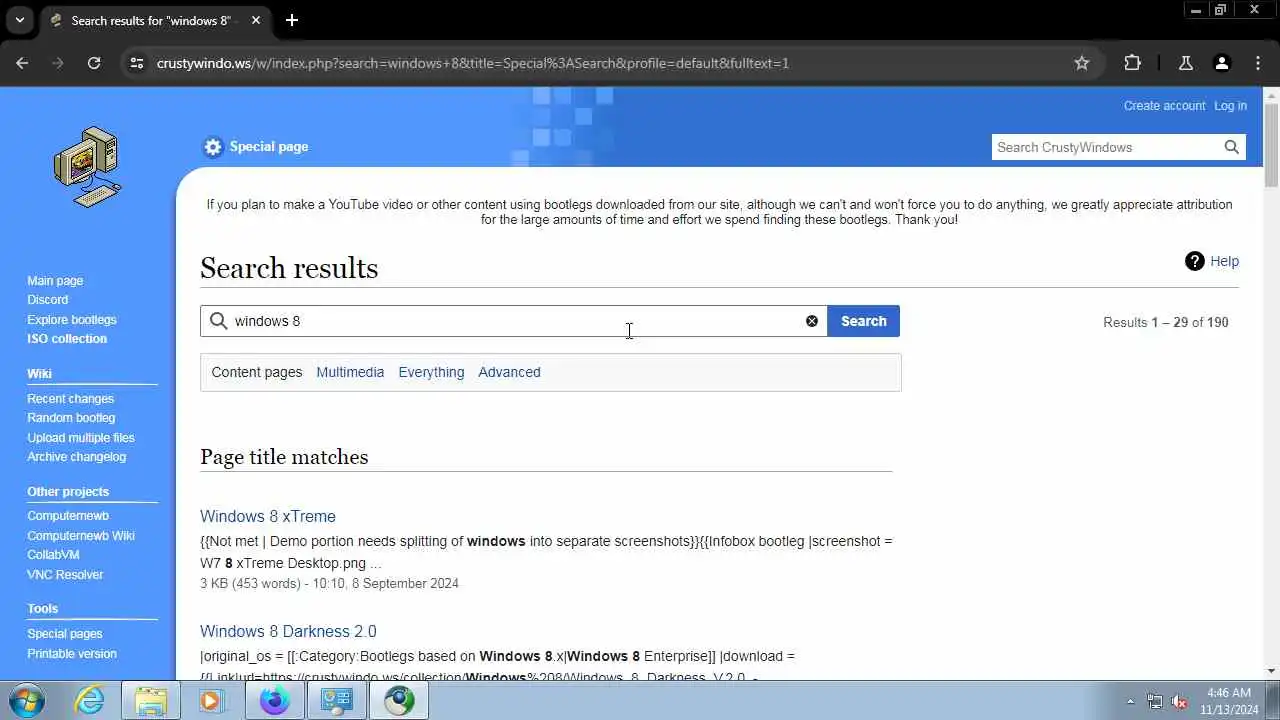Close the 'Search results for windows 8' tab
The height and width of the screenshot is (720, 1280).
(256, 20)
